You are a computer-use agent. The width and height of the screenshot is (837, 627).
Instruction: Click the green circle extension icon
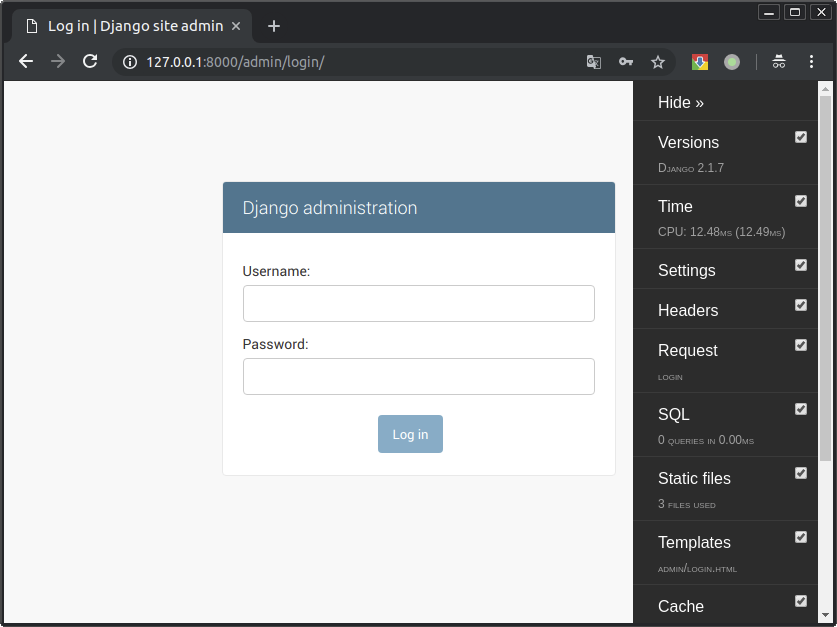coord(732,62)
